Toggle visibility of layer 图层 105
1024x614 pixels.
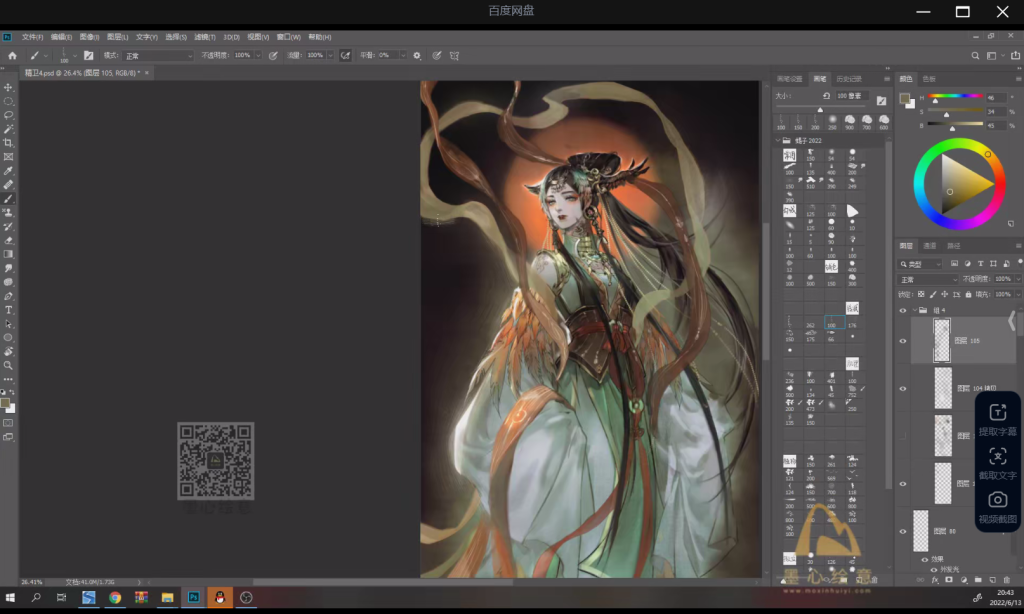pyautogui.click(x=903, y=341)
